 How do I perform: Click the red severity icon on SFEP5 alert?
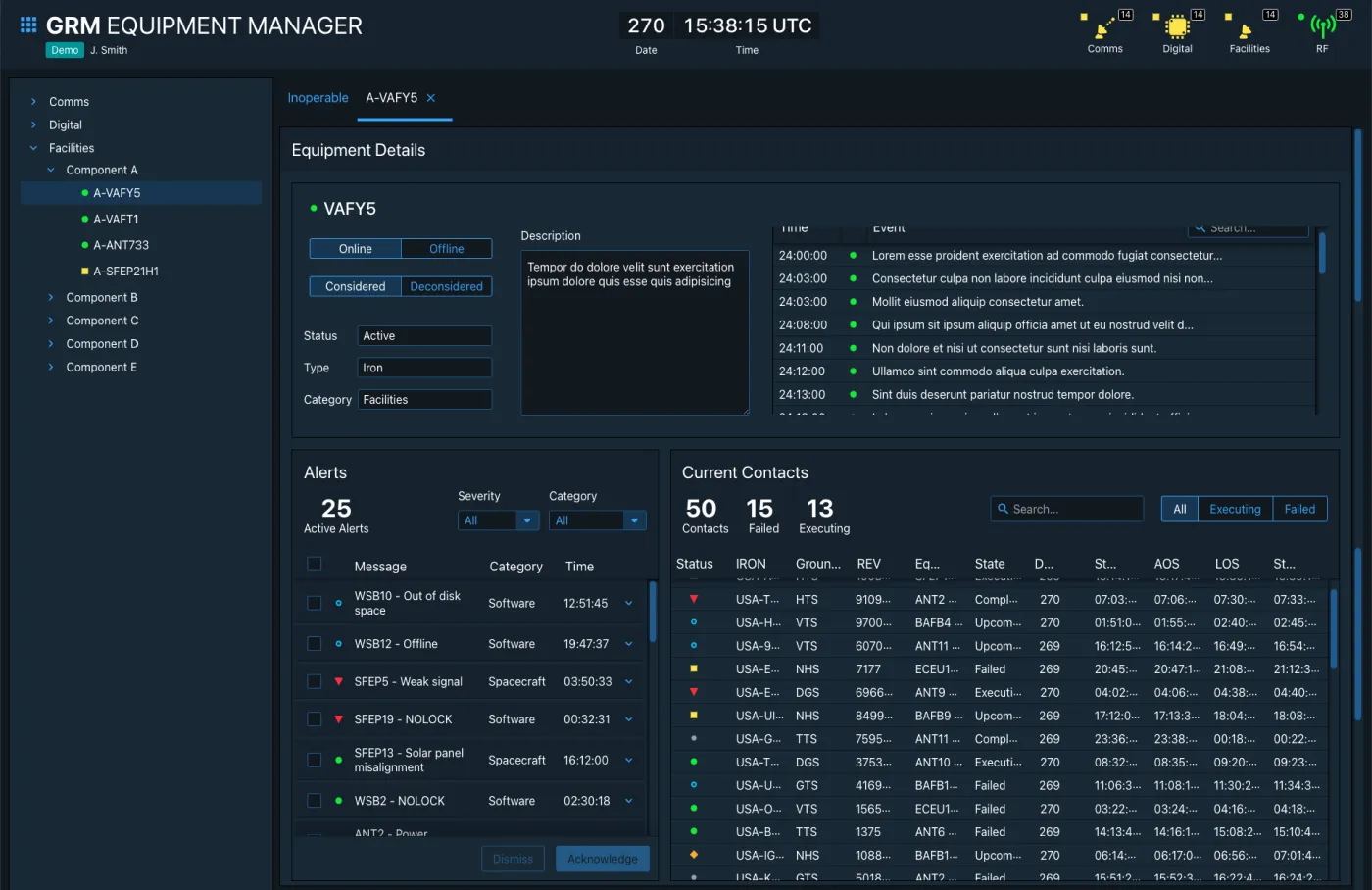pos(339,680)
